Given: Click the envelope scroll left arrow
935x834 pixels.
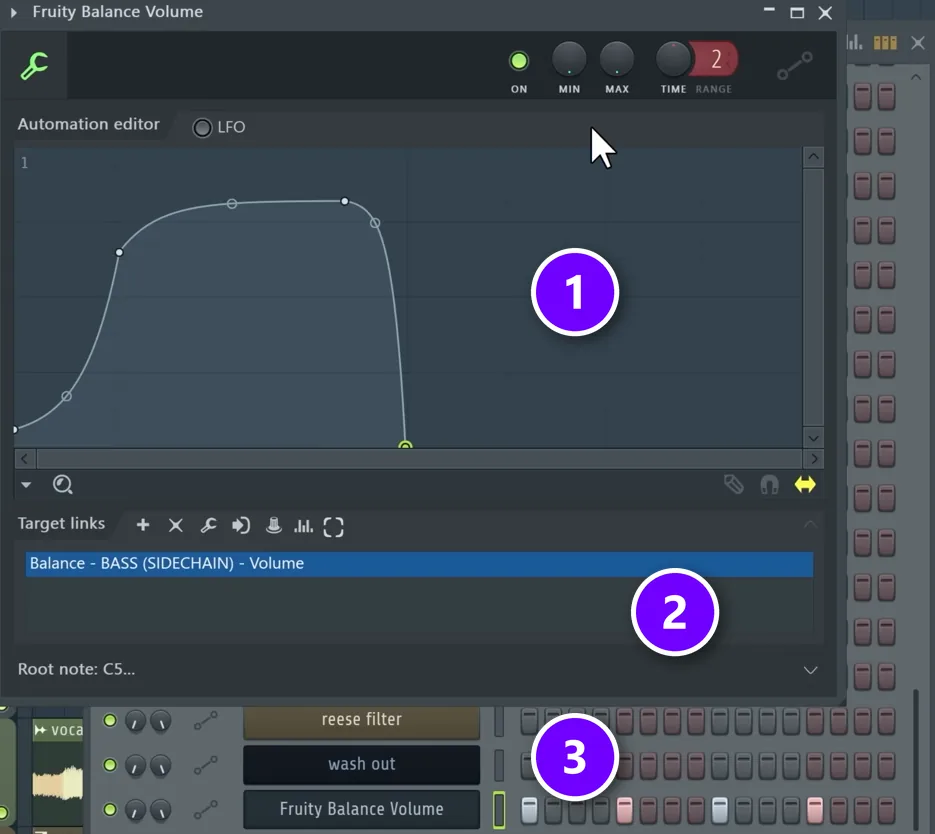Looking at the screenshot, I should (x=24, y=459).
